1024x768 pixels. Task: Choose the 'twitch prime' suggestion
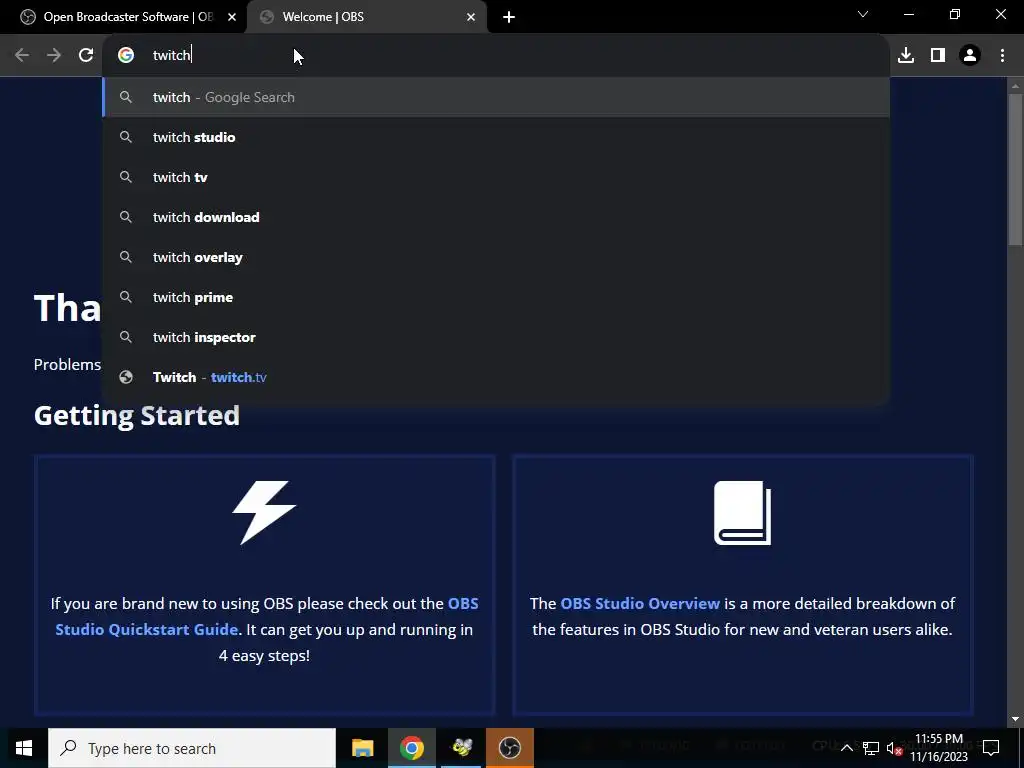click(x=496, y=297)
